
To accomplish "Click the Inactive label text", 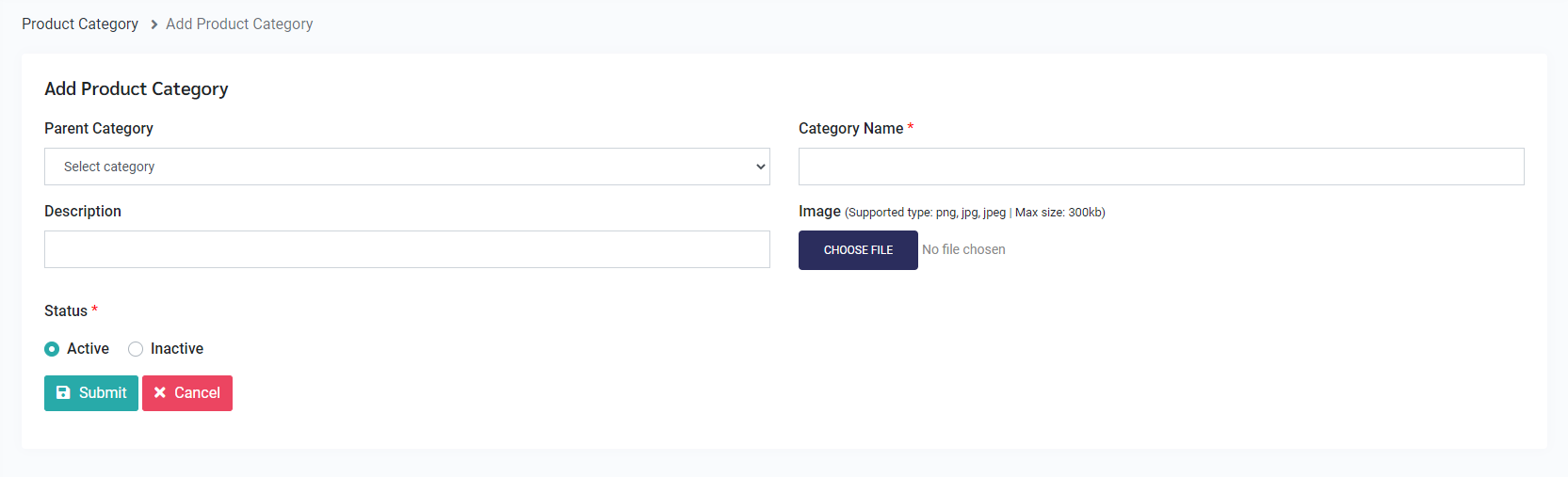I will (177, 349).
